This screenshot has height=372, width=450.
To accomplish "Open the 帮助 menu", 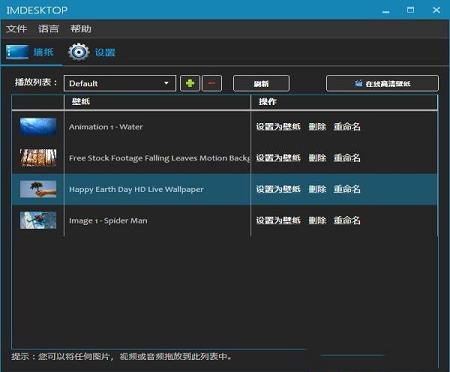I will [81, 29].
